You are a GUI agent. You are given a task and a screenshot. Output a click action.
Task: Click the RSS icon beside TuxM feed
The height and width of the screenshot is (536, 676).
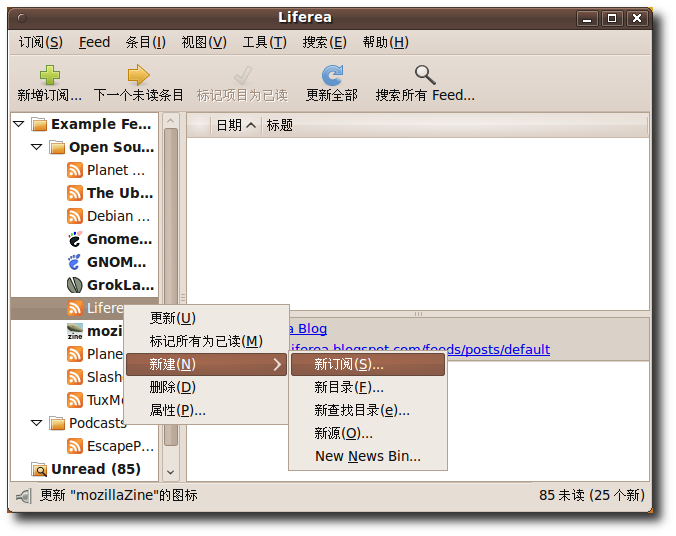(75, 400)
